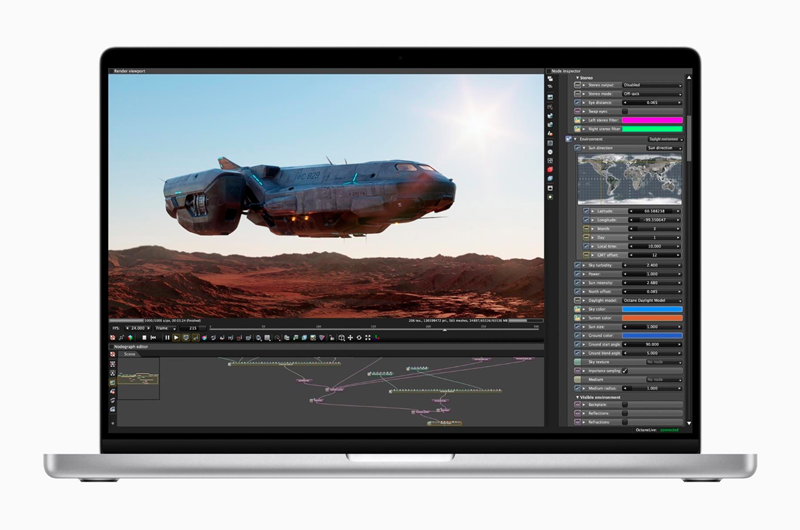Click the frame number input field
The image size is (800, 530).
pyautogui.click(x=193, y=329)
